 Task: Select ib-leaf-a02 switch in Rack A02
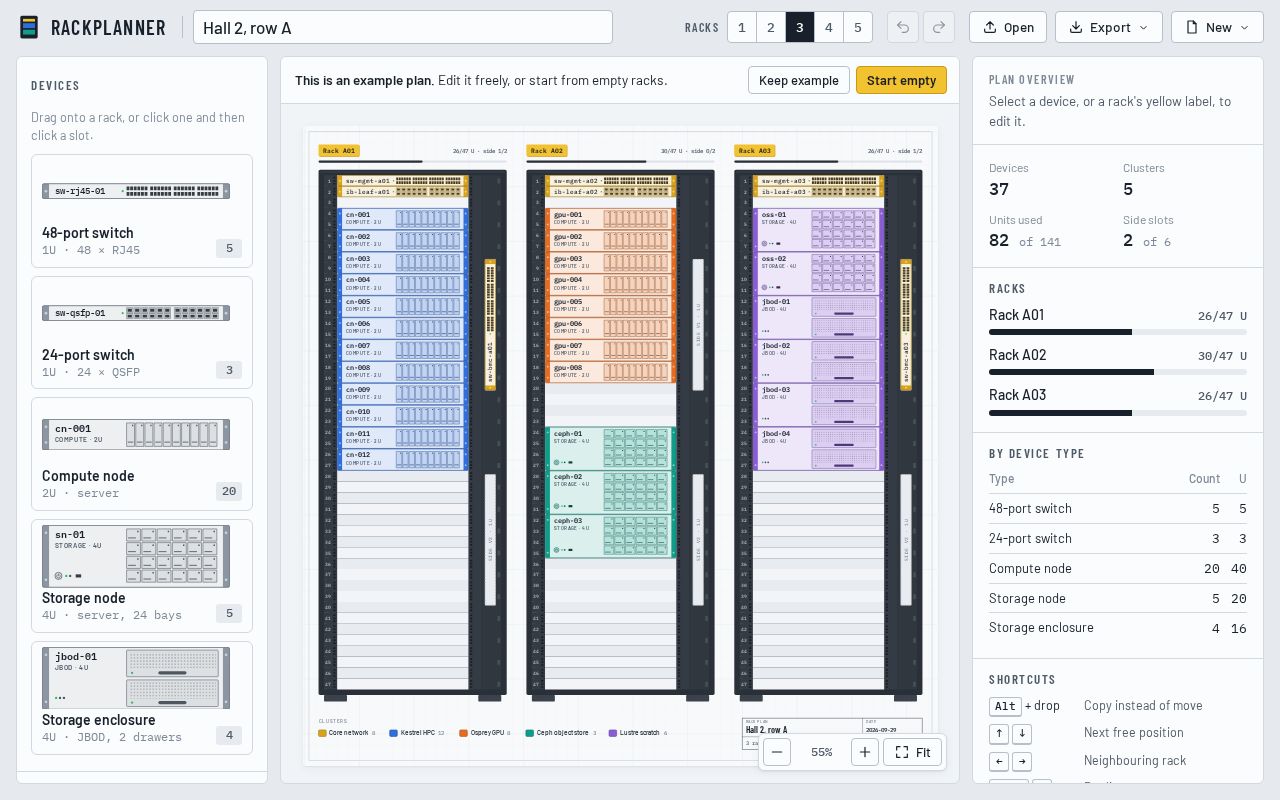(611, 192)
